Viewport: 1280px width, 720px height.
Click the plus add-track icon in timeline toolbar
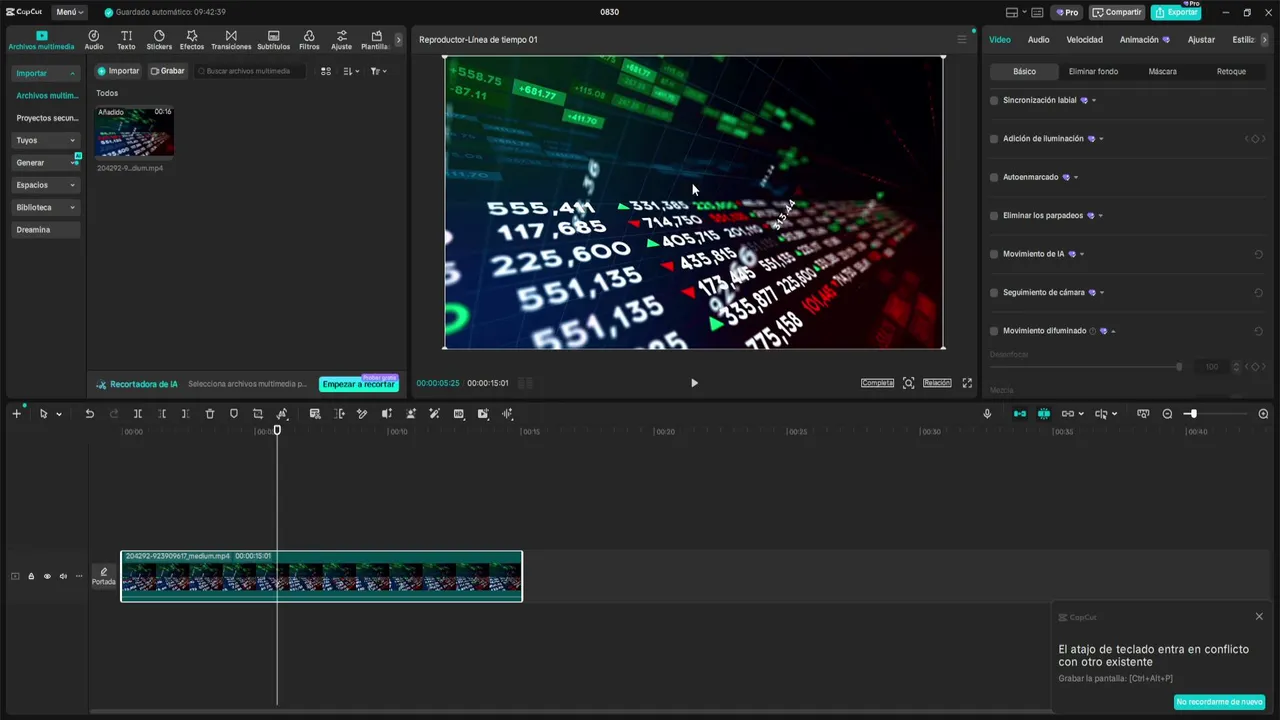click(16, 414)
